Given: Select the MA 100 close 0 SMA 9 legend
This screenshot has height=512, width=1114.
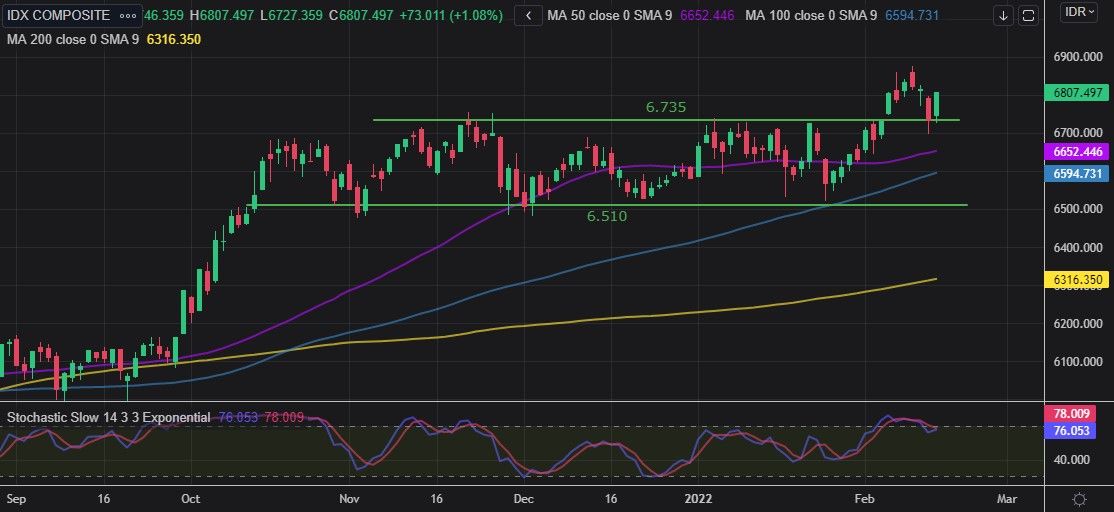Looking at the screenshot, I should [x=812, y=15].
